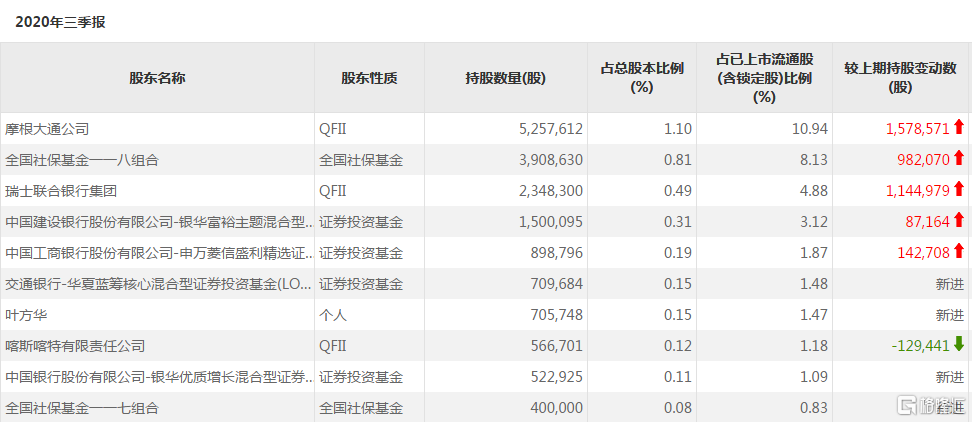Select 中国建设银行-银华富裕主题 row name
The image size is (972, 422).
pyautogui.click(x=159, y=222)
